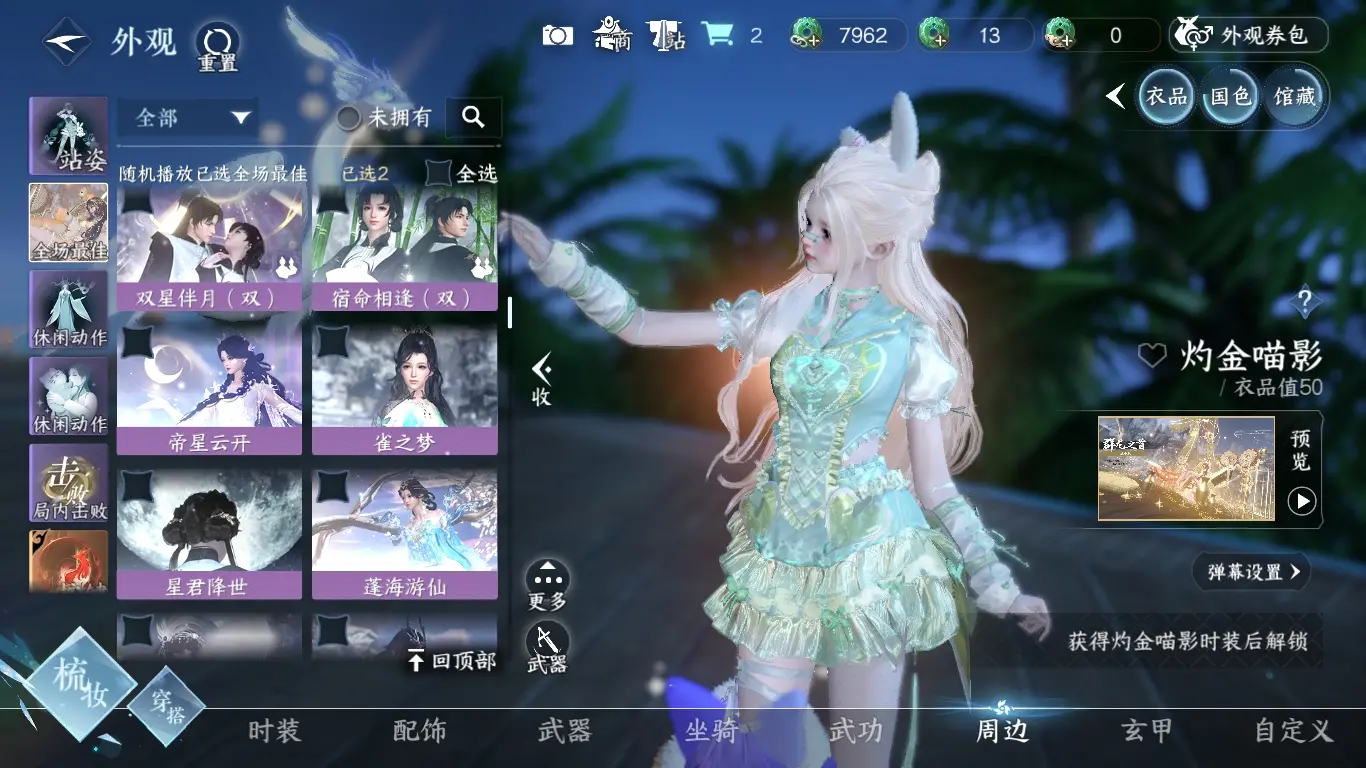The height and width of the screenshot is (768, 1366).
Task: Select the 局内击败 category
Action: [69, 484]
